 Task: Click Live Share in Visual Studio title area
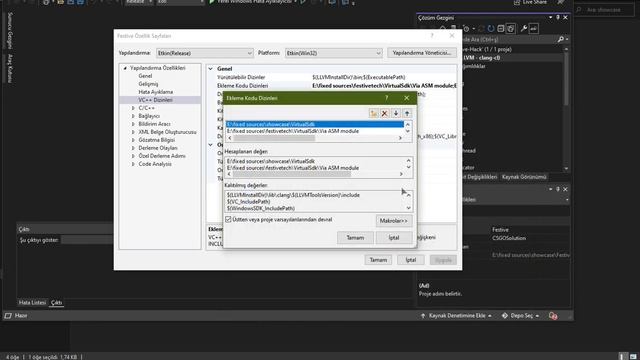tap(530, 2)
